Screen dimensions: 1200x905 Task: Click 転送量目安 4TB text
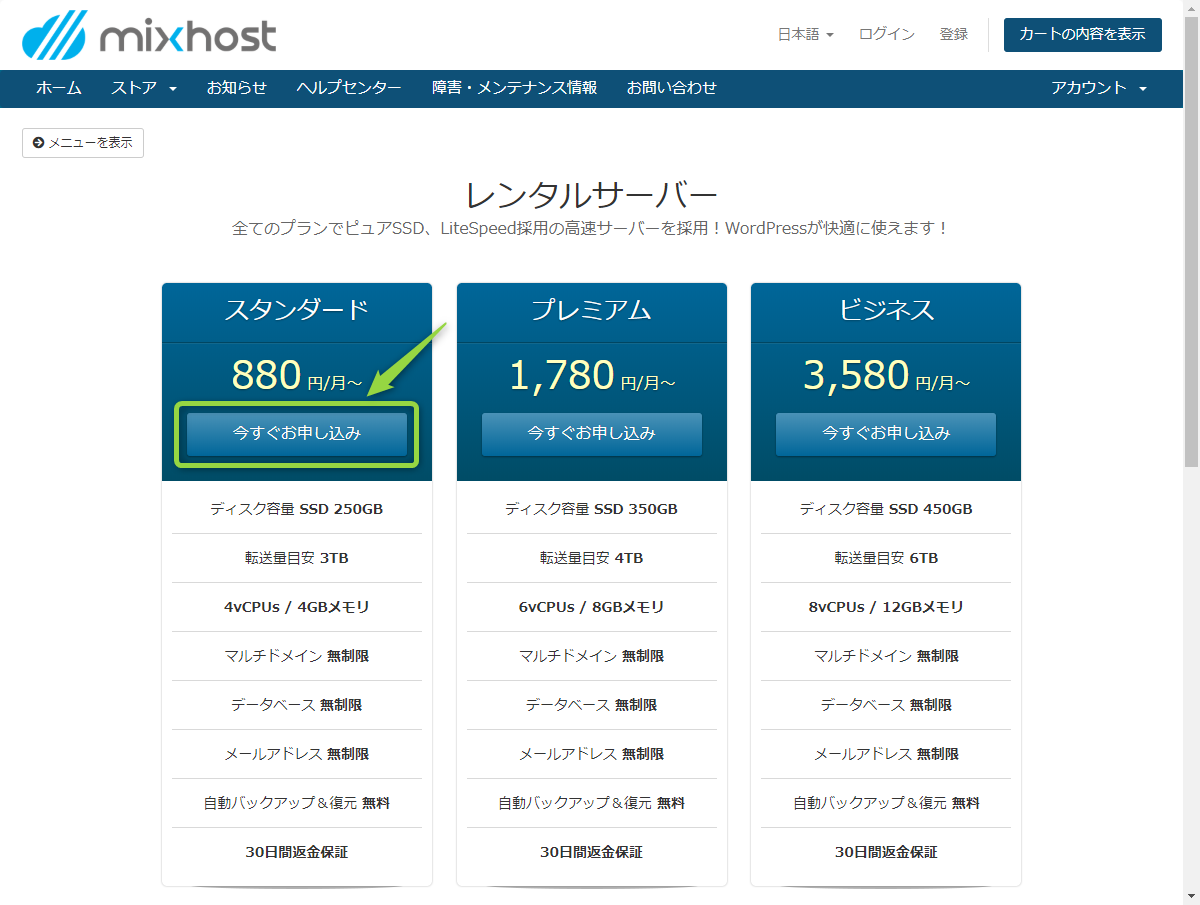[x=592, y=558]
